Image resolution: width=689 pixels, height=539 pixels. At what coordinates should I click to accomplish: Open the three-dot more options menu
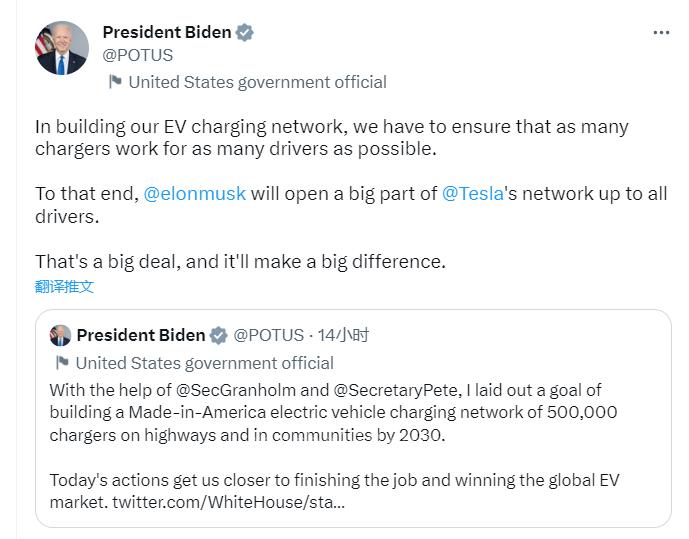pos(661,32)
